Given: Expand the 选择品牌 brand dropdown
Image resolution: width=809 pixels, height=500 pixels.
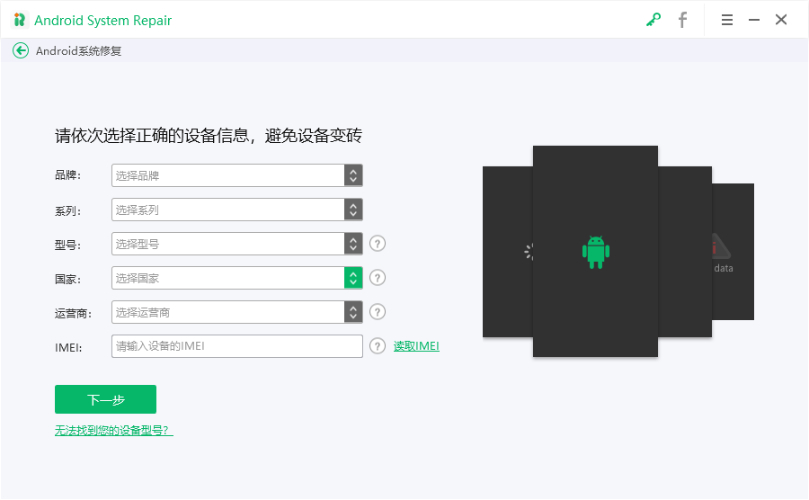Looking at the screenshot, I should [353, 176].
